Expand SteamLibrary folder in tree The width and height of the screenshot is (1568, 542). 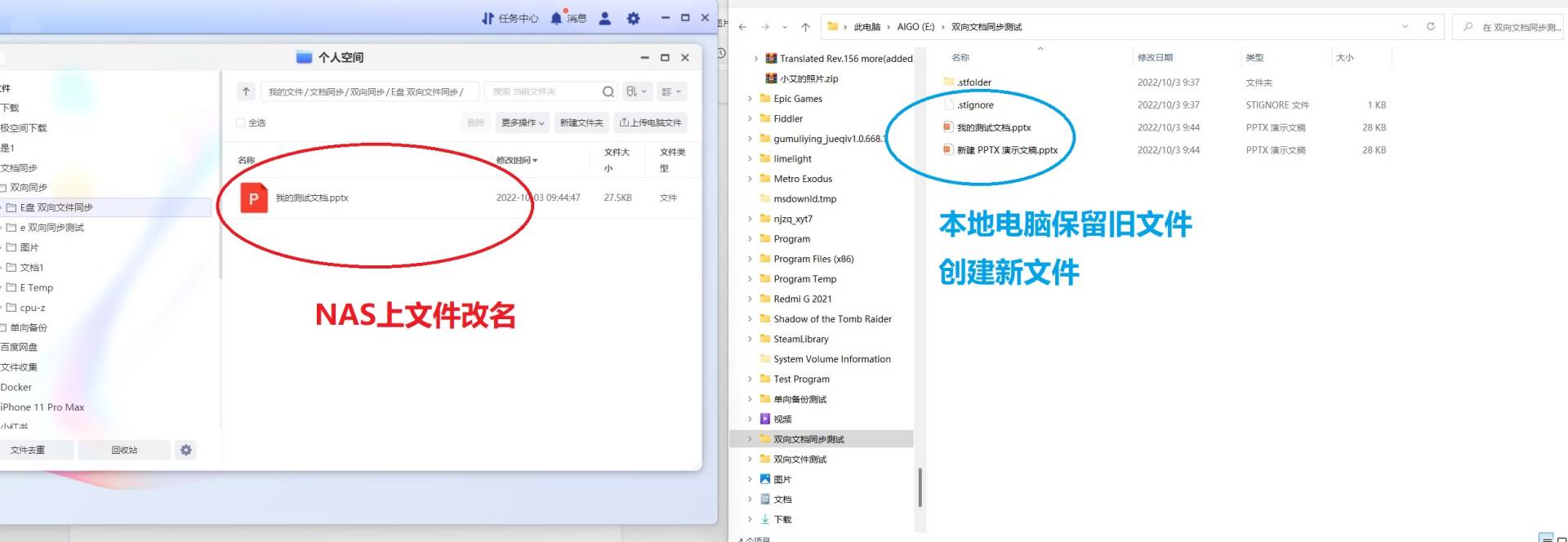[x=750, y=339]
